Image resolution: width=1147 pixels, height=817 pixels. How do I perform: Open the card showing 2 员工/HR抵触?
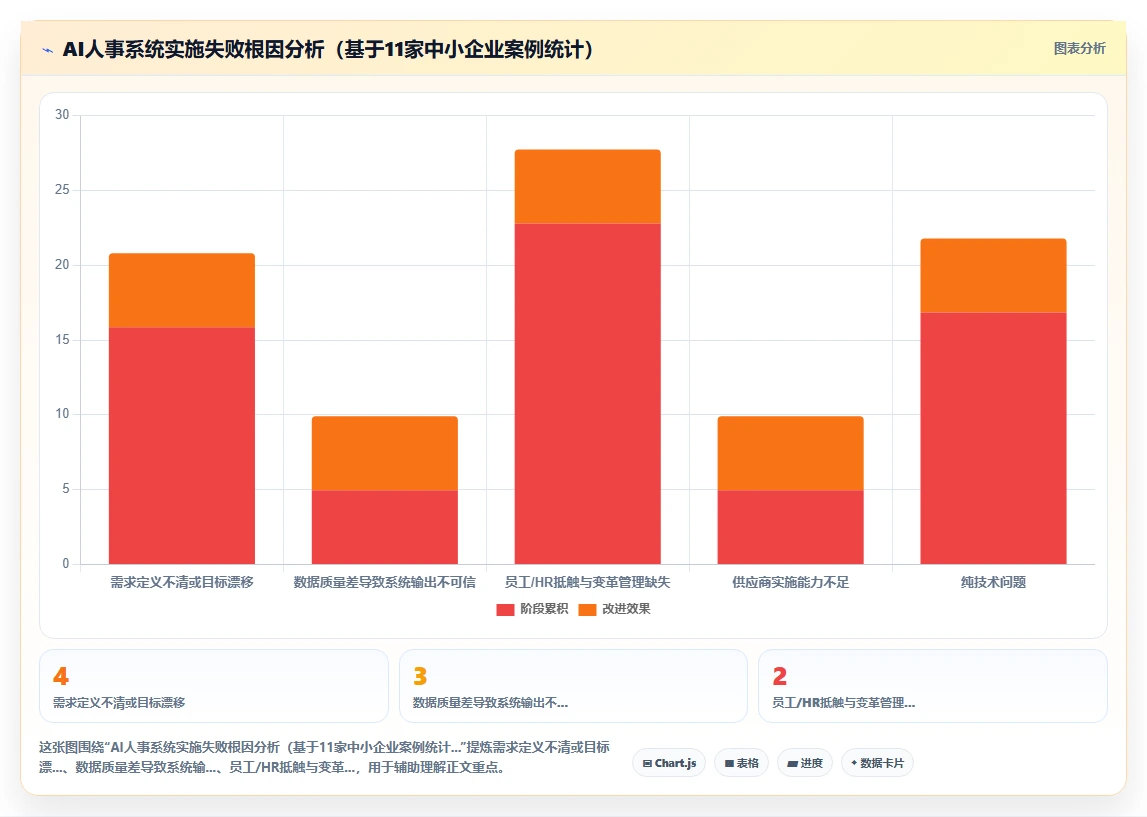(x=933, y=686)
